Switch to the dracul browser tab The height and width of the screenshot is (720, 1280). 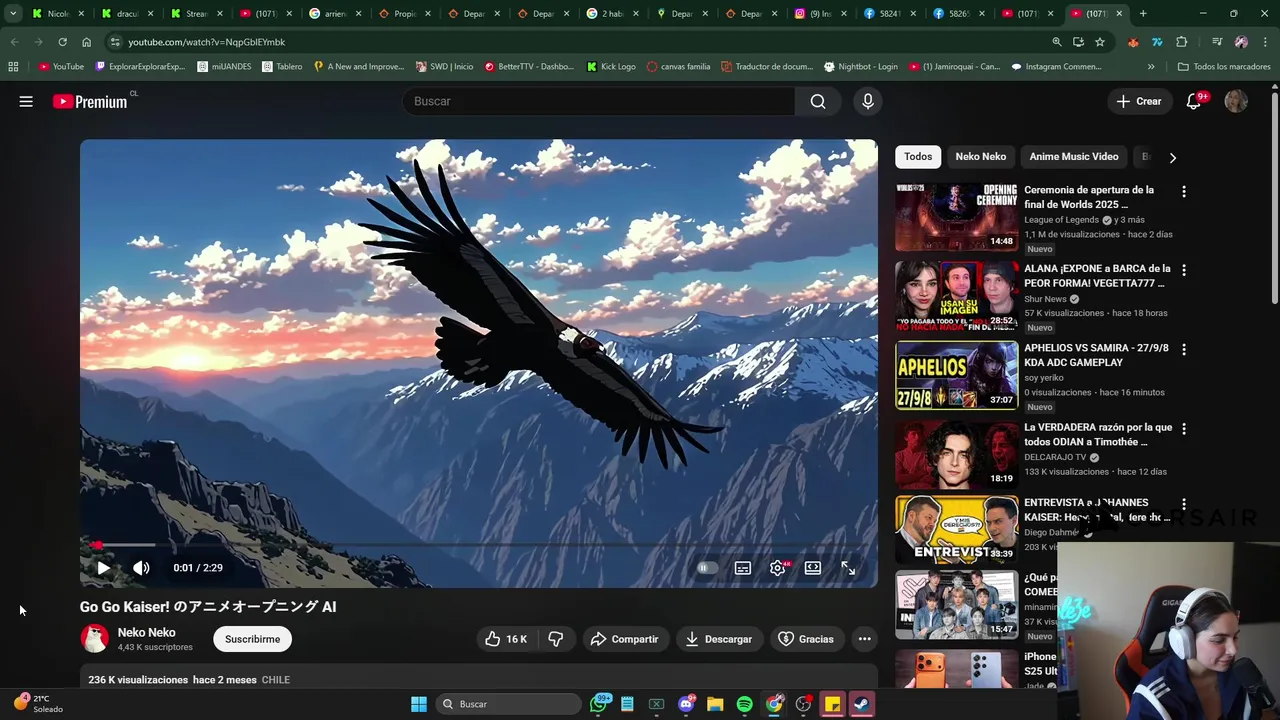tap(128, 14)
